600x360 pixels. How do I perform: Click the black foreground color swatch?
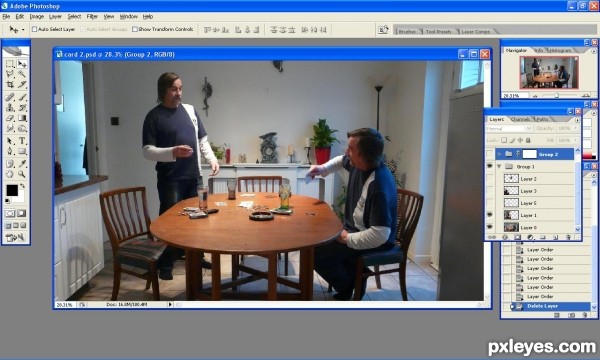[12, 190]
